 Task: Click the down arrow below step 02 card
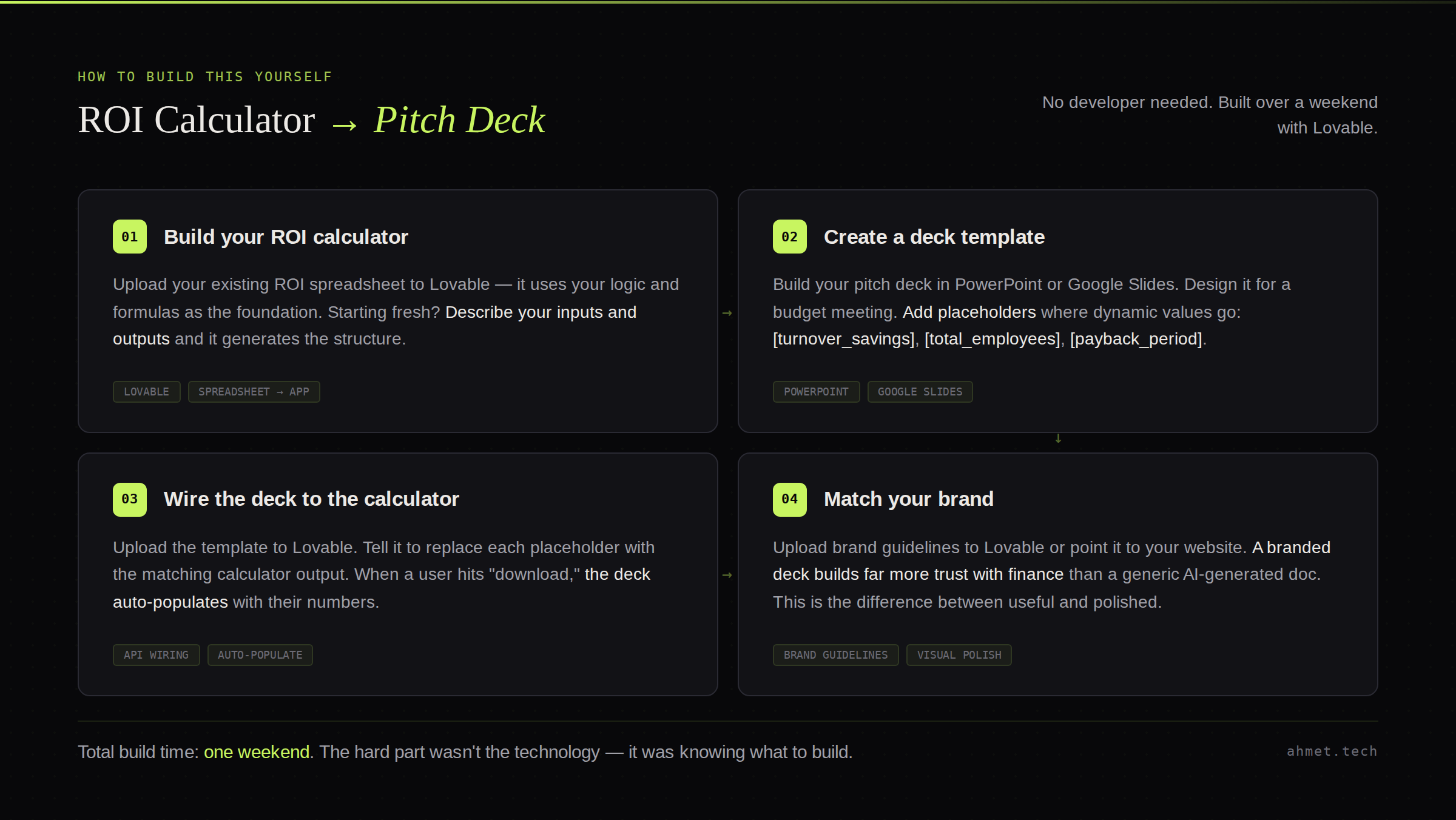click(x=1058, y=439)
